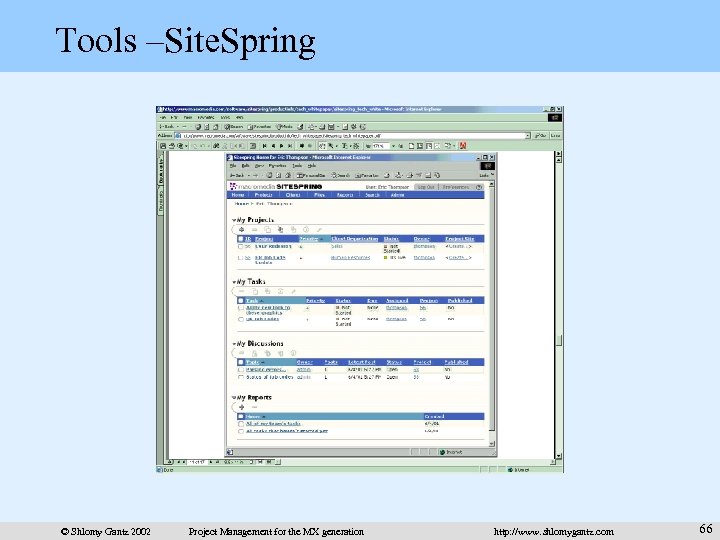Check the first discussion row checkbox
This screenshot has height=540, width=720.
click(240, 370)
